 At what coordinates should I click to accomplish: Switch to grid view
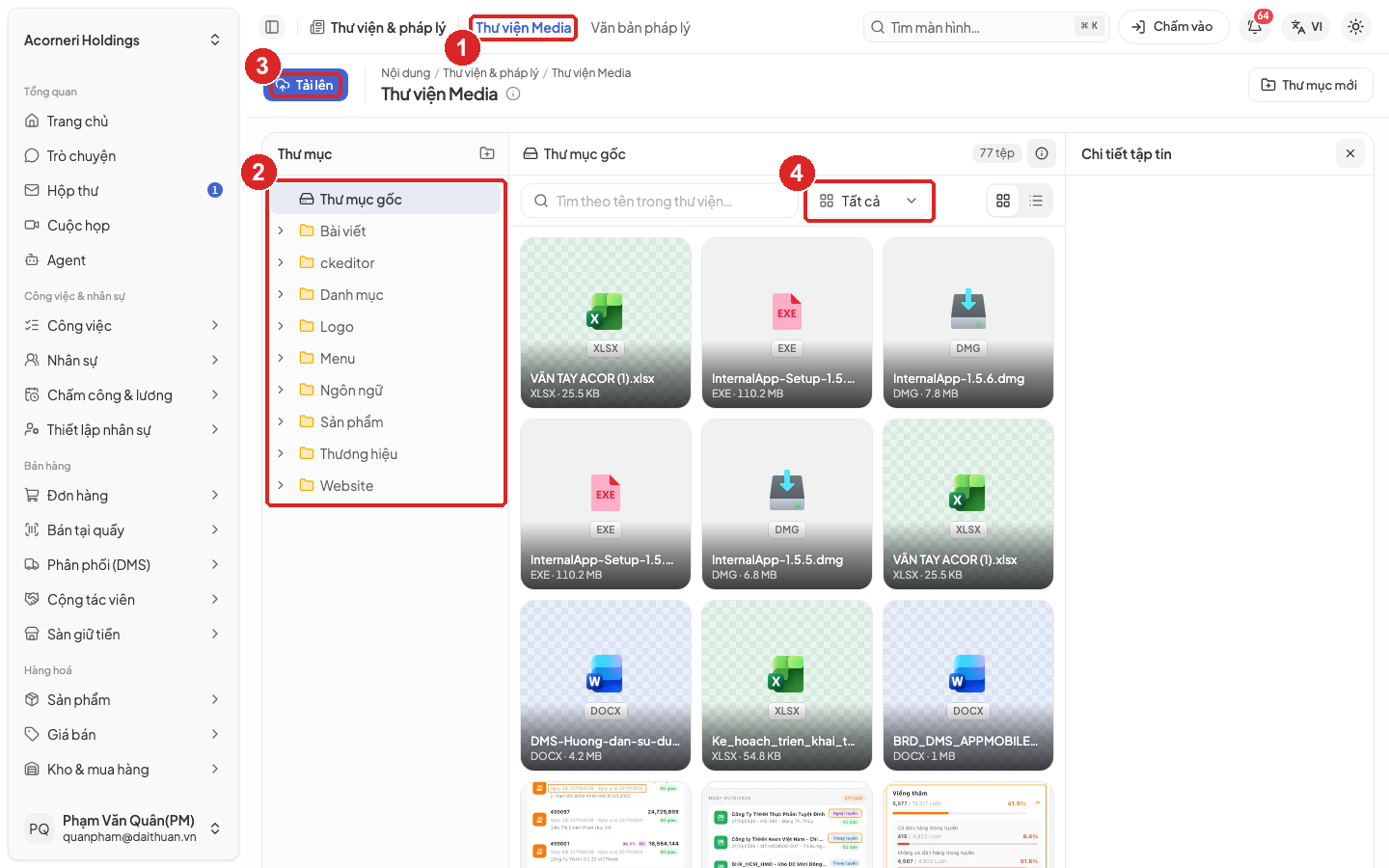[1003, 201]
